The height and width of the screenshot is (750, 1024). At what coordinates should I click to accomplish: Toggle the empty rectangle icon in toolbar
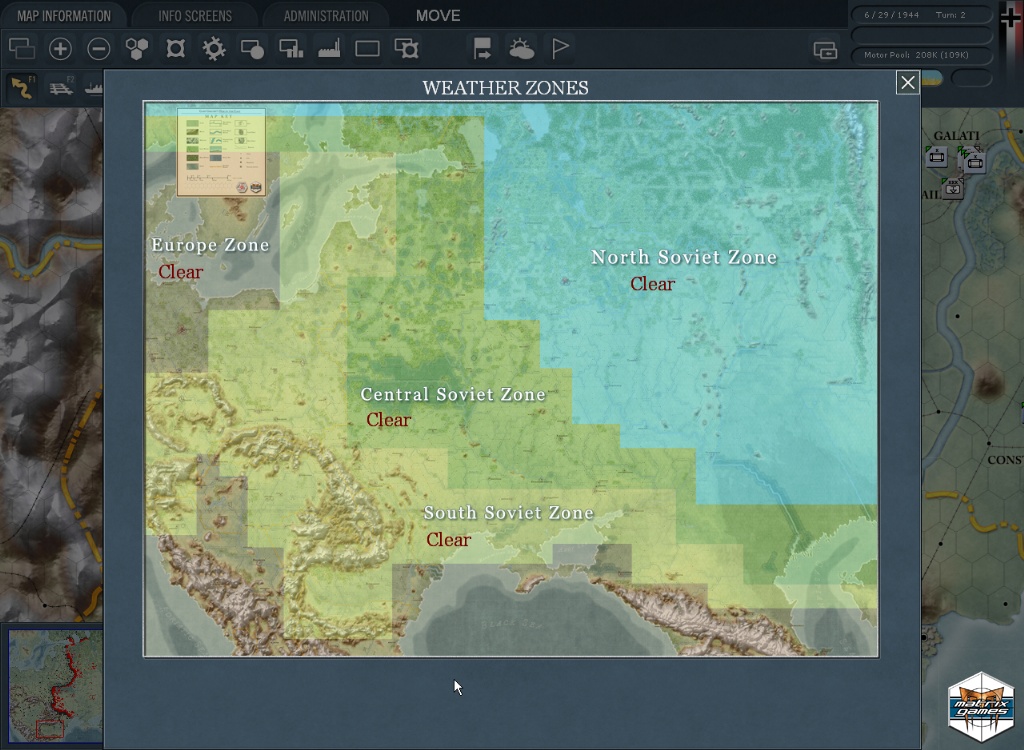coord(367,48)
